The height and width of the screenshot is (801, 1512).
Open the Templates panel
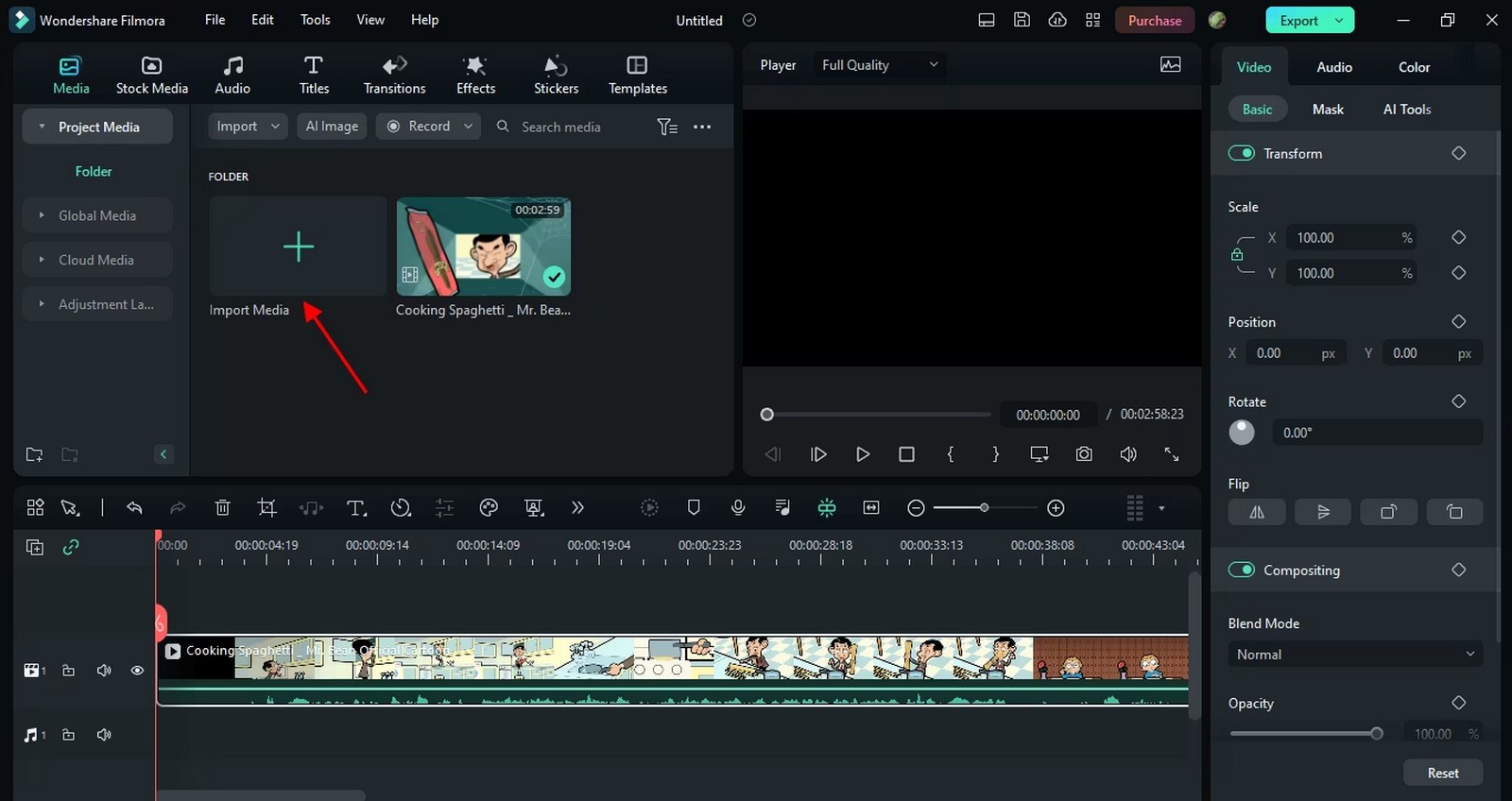point(638,76)
